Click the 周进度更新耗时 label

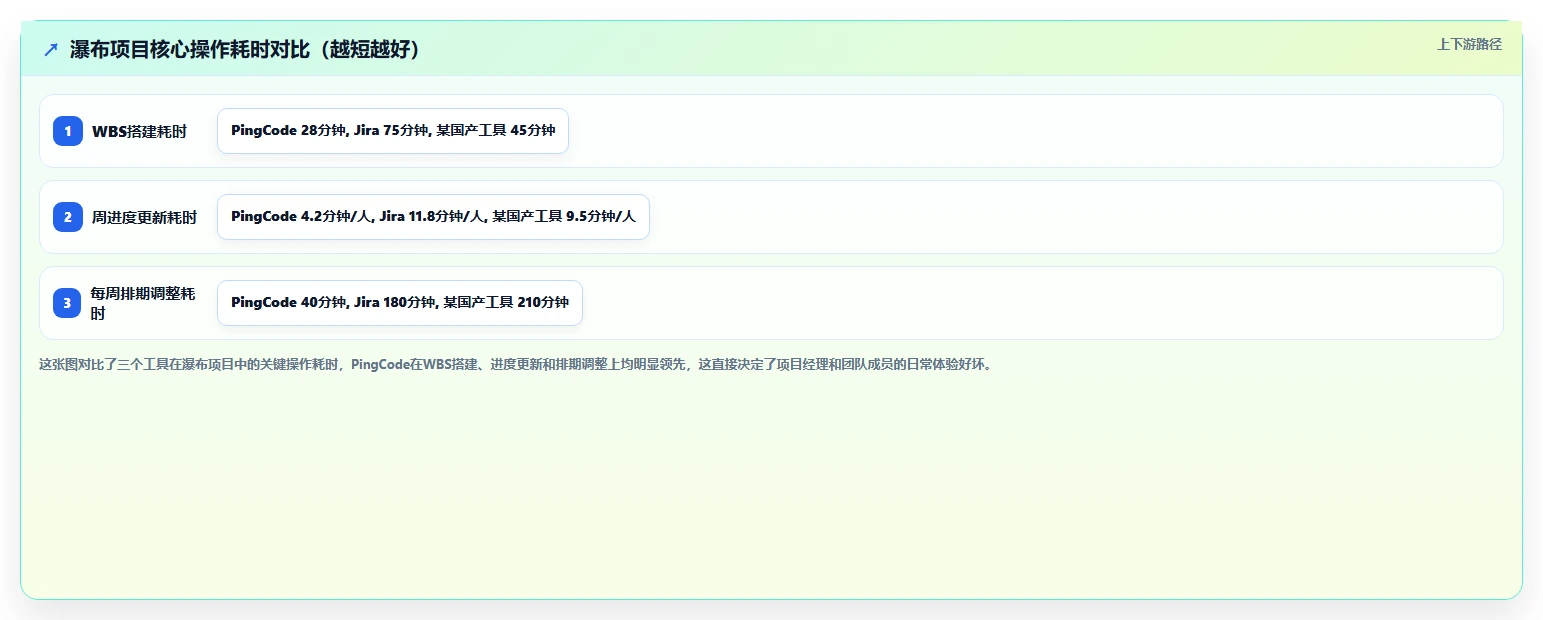tap(144, 217)
